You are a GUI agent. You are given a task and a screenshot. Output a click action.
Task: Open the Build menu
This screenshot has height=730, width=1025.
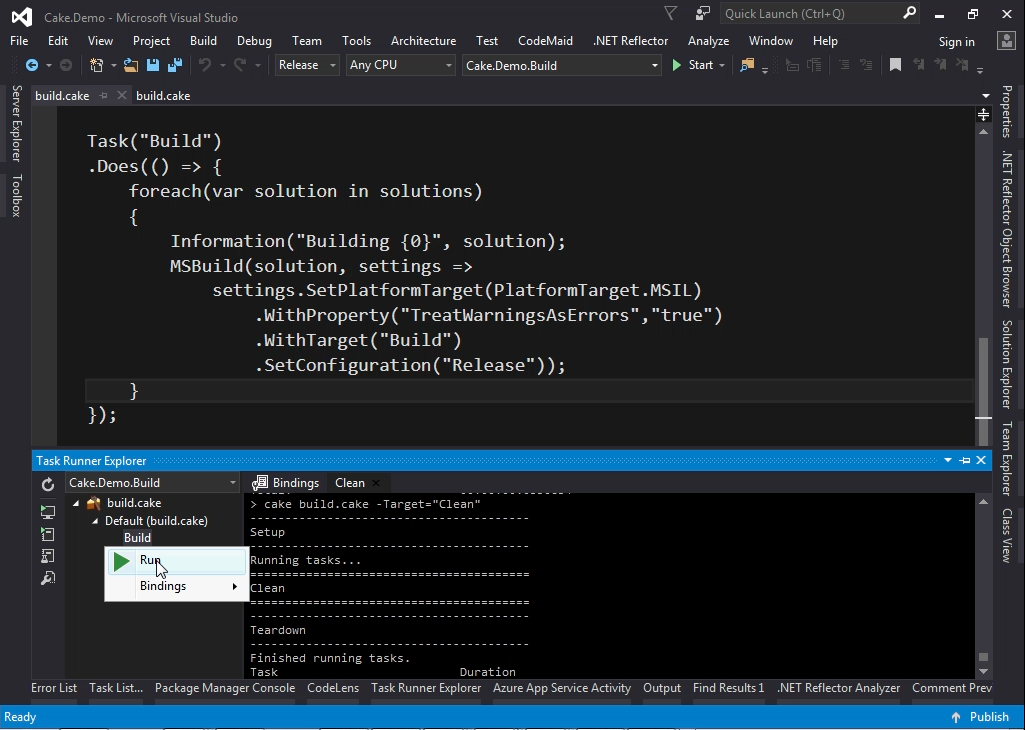point(203,41)
